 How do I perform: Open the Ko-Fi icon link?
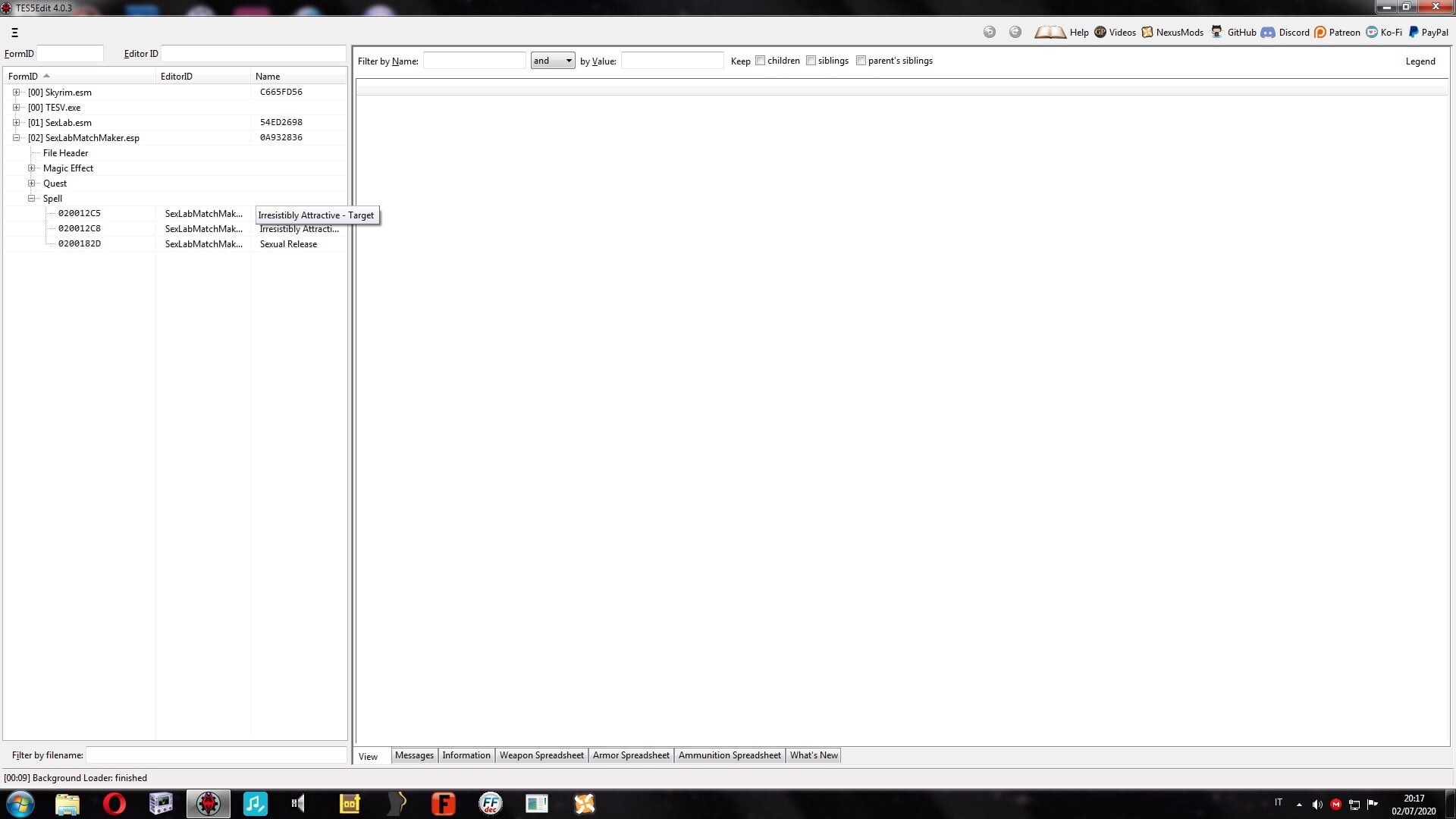click(1372, 32)
